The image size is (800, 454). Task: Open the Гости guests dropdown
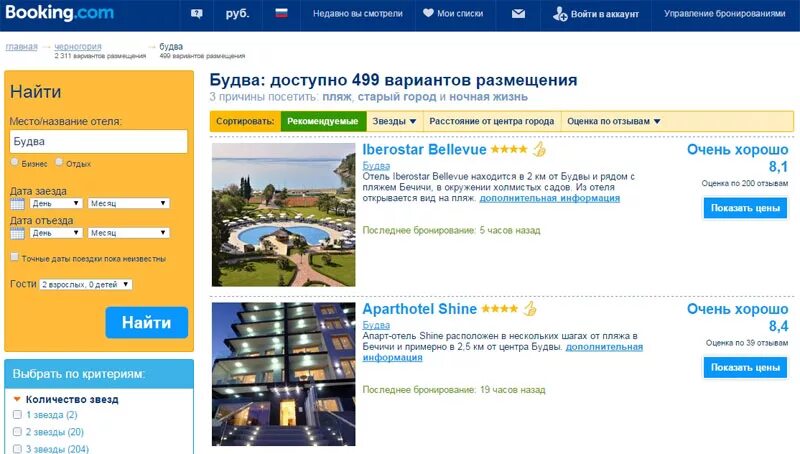click(85, 285)
